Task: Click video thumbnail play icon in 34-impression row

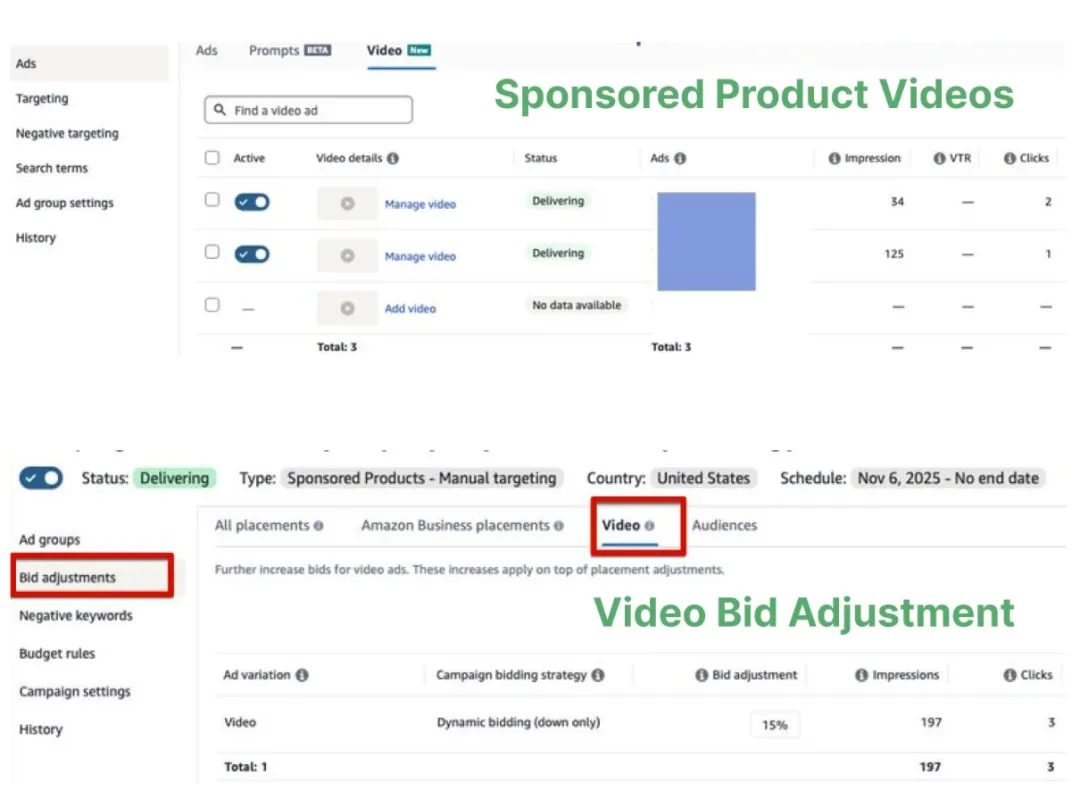Action: click(347, 203)
